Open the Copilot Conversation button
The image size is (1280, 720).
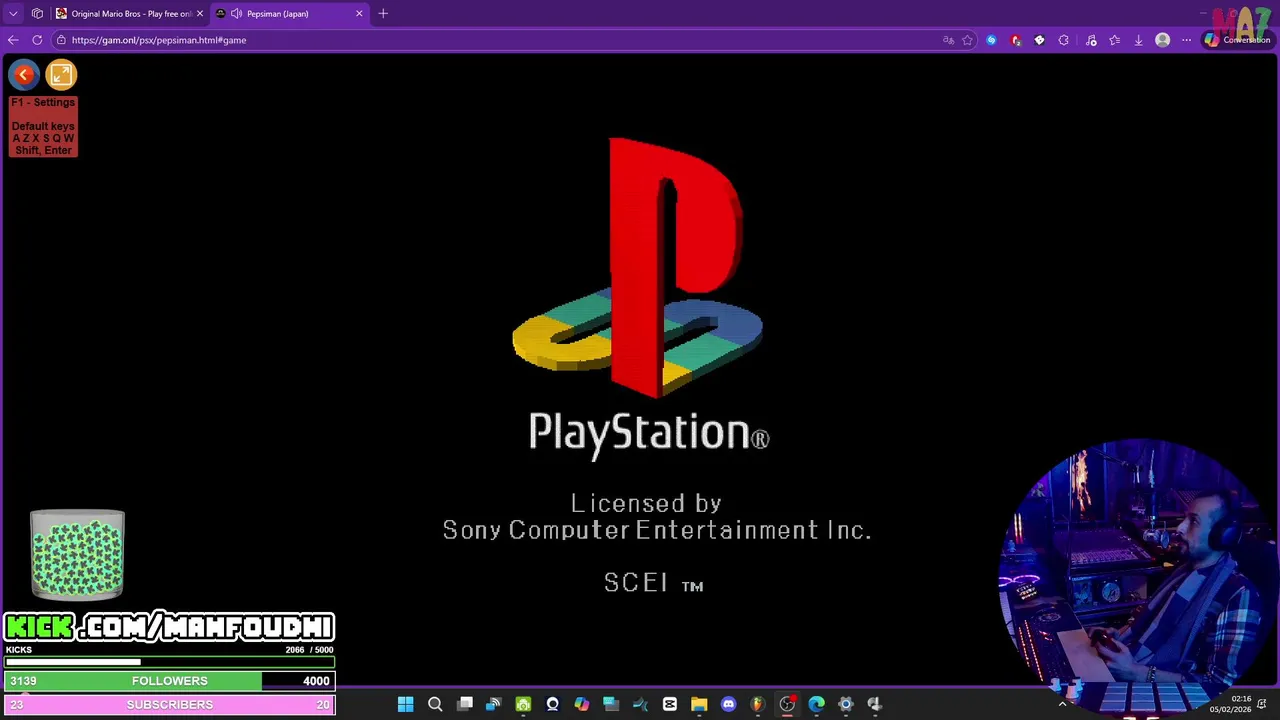click(1237, 40)
